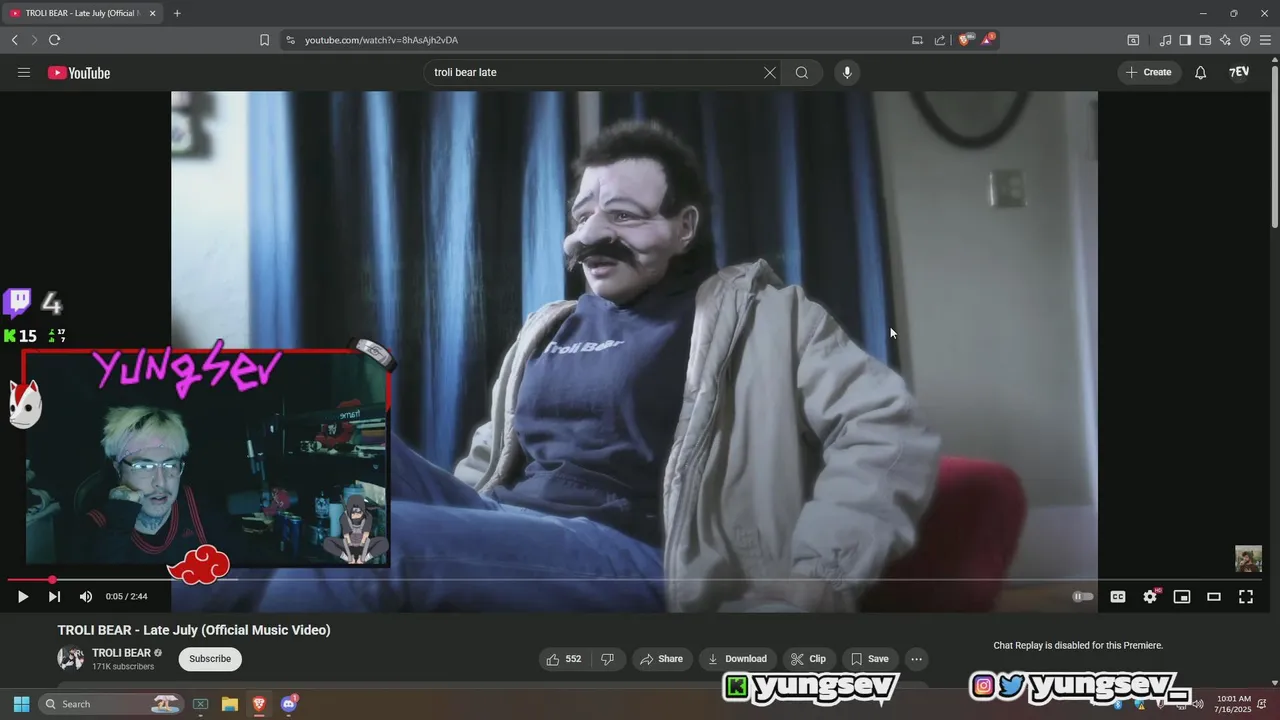Skip to the next video

point(54,596)
